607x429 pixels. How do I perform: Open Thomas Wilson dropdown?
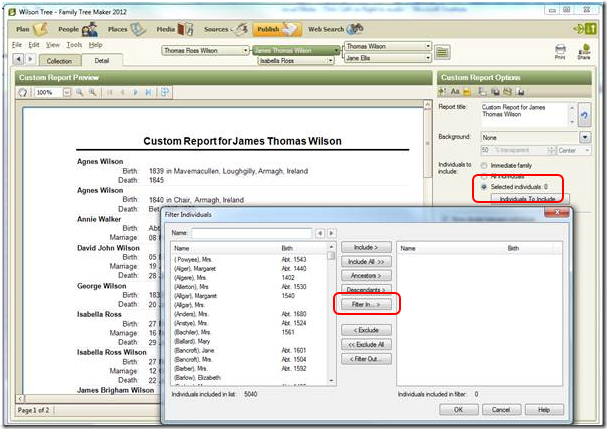pyautogui.click(x=428, y=46)
